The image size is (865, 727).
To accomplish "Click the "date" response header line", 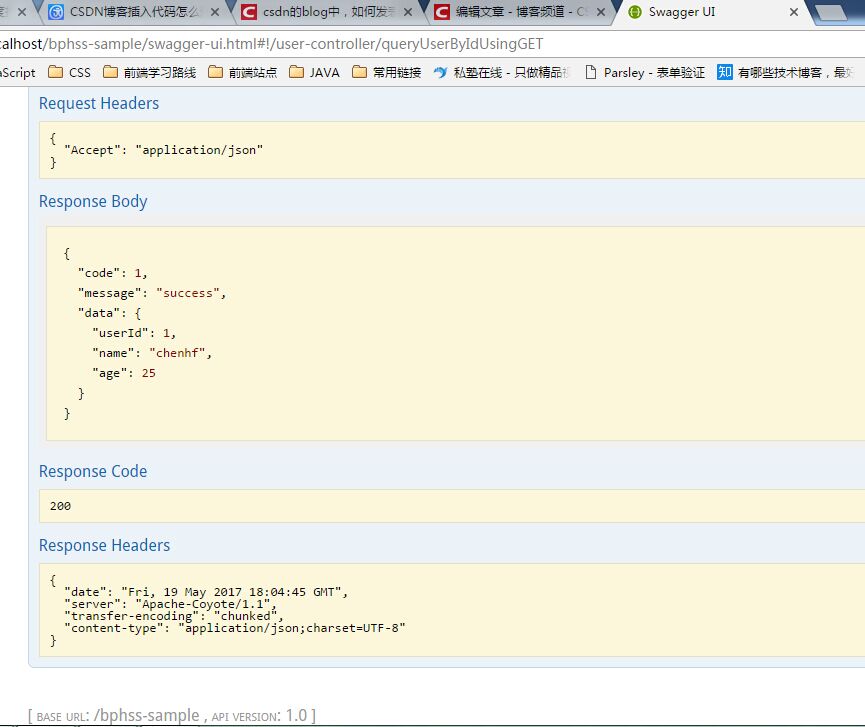I will (206, 592).
